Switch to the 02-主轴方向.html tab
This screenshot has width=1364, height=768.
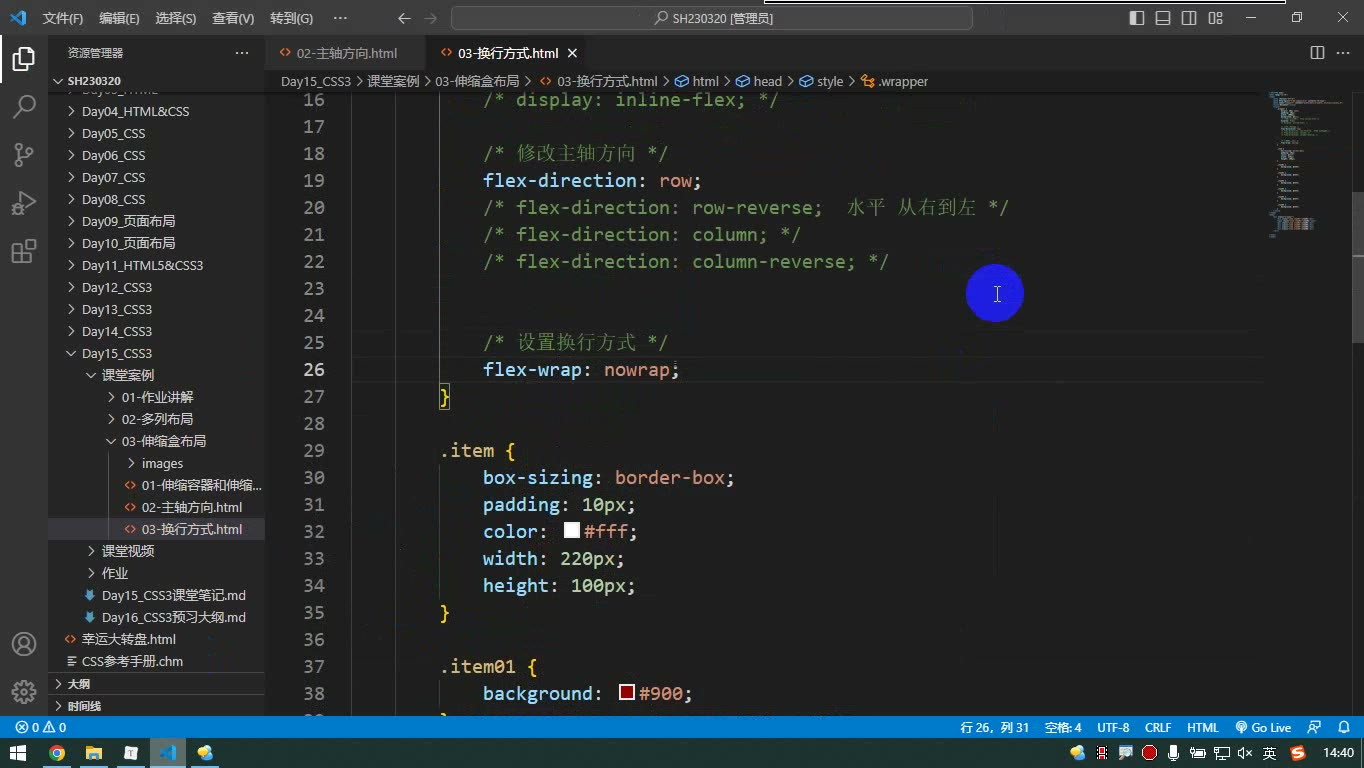tap(346, 53)
